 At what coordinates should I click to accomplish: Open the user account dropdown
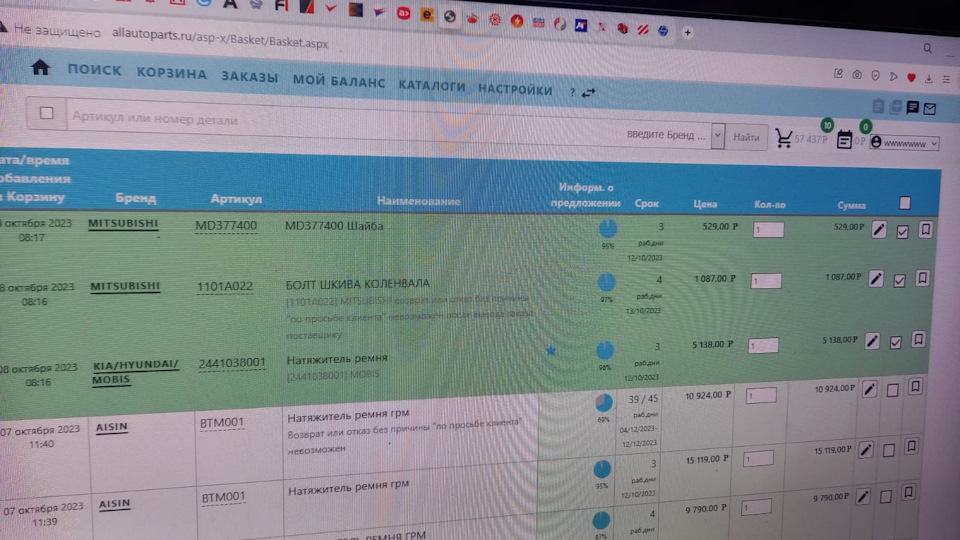tap(904, 143)
